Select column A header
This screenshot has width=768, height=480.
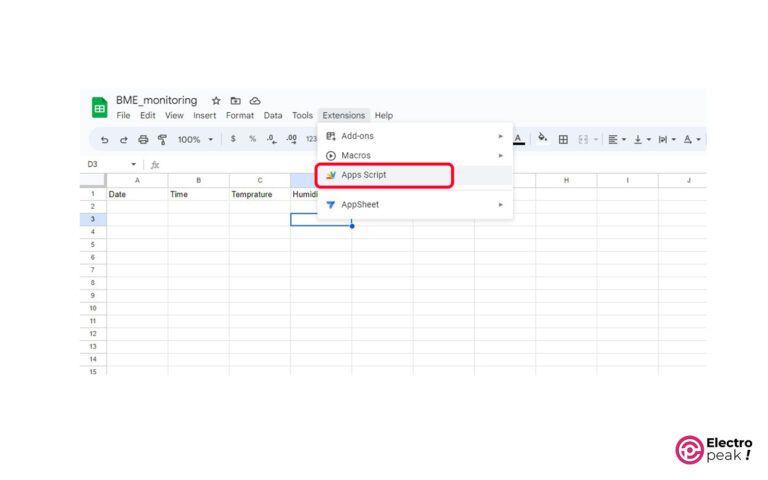pos(137,180)
